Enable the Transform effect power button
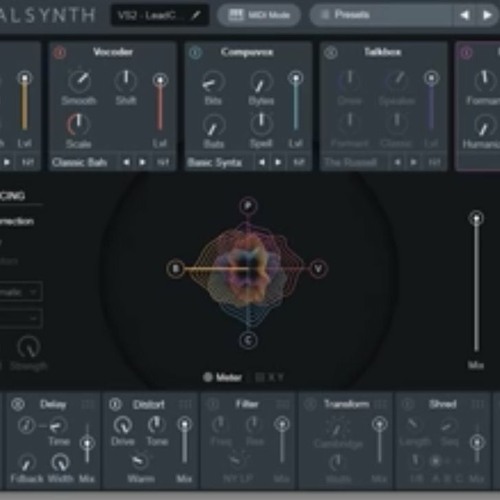The width and height of the screenshot is (500, 500). (310, 404)
